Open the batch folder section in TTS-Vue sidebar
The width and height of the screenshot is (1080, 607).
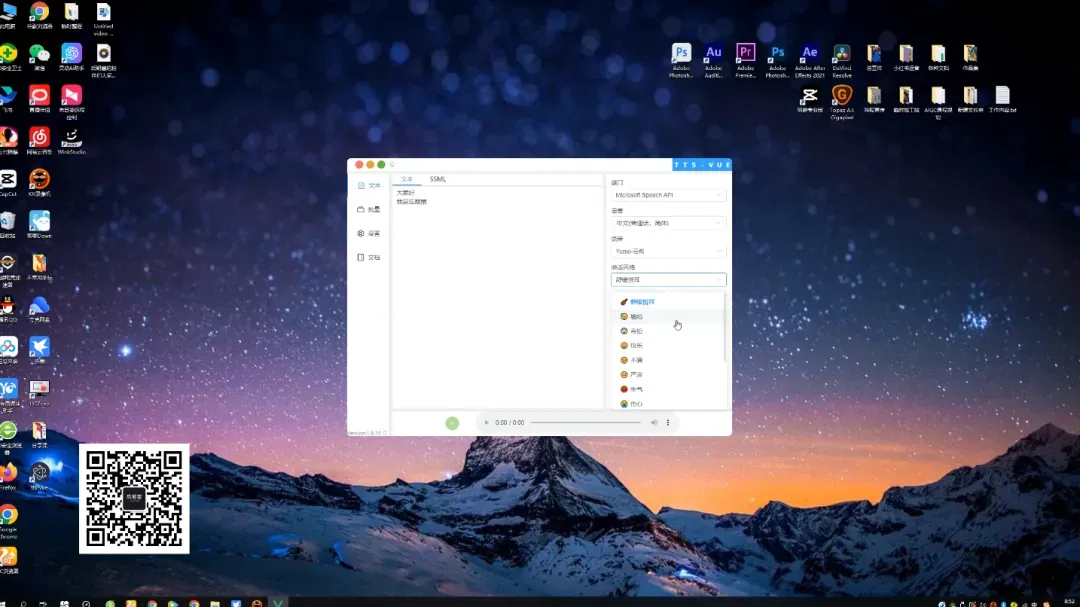tap(369, 209)
